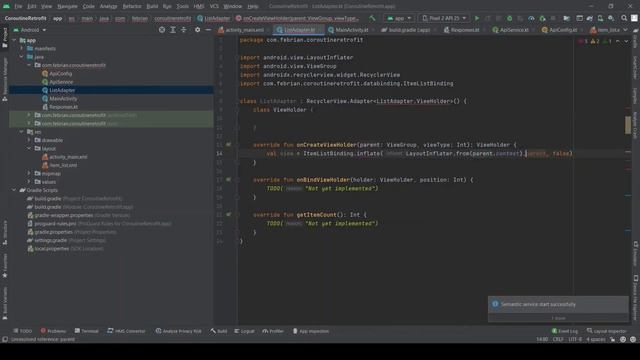Open app run configuration dropdown
Viewport: 640px width, 360px height.
399,18
